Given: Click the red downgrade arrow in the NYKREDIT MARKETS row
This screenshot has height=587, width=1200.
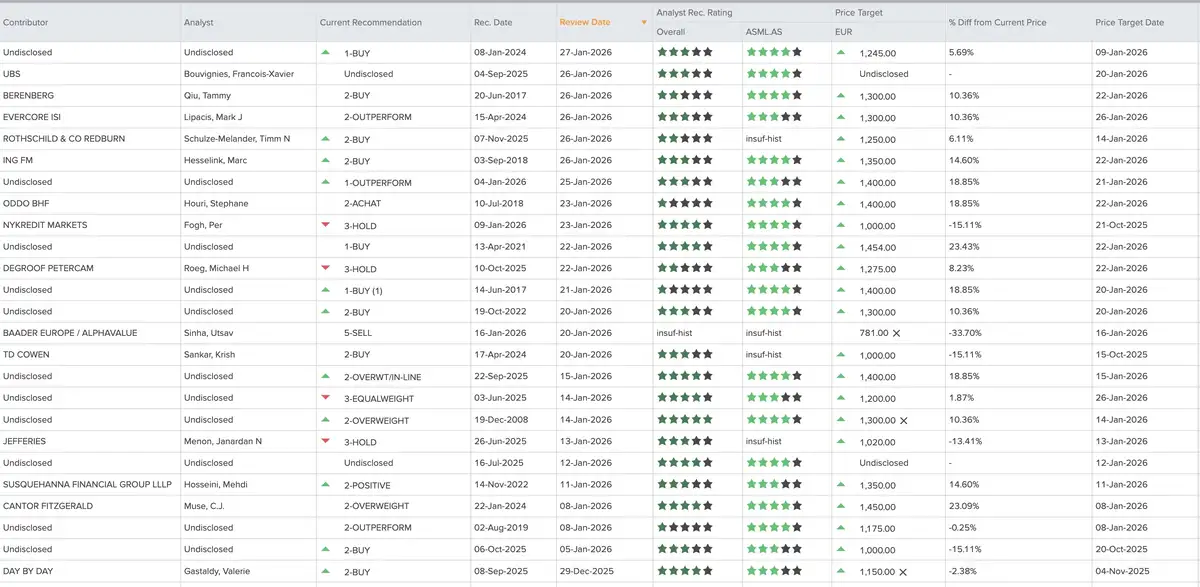Looking at the screenshot, I should (x=325, y=224).
